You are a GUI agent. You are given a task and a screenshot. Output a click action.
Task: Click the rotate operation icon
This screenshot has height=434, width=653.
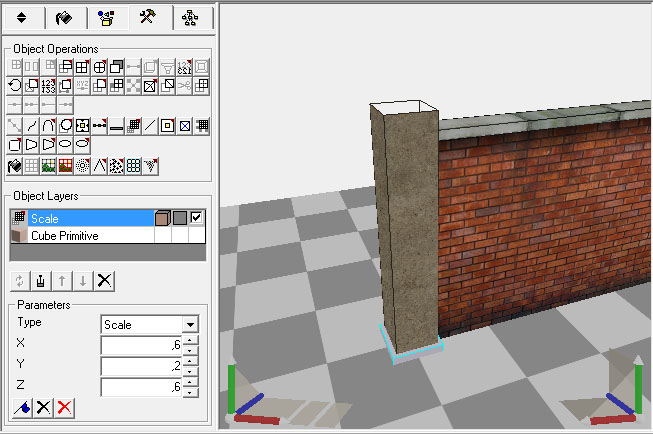14,86
